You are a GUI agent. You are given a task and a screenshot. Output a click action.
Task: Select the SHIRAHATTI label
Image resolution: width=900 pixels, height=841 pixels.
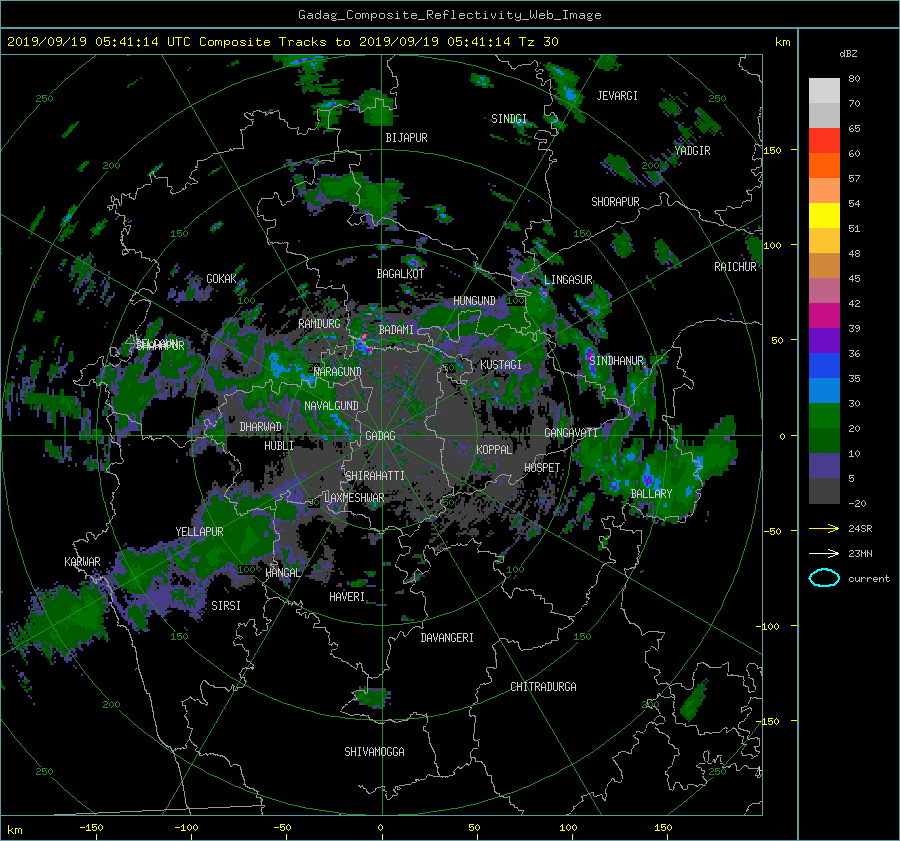tap(375, 476)
